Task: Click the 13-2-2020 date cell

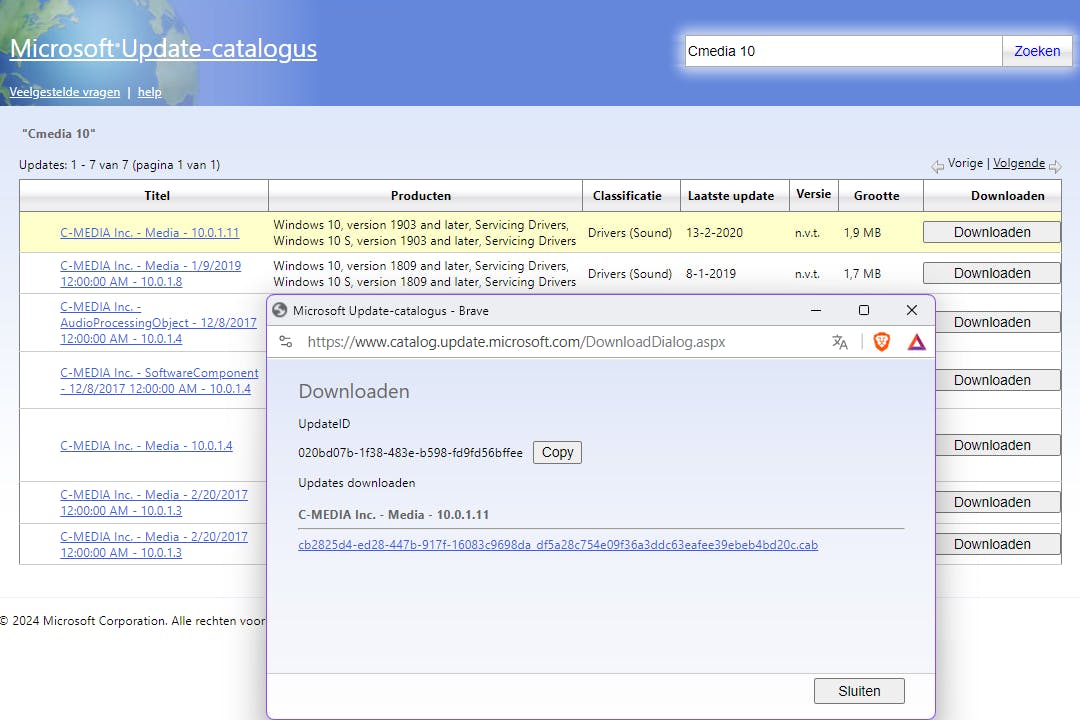Action: [714, 233]
